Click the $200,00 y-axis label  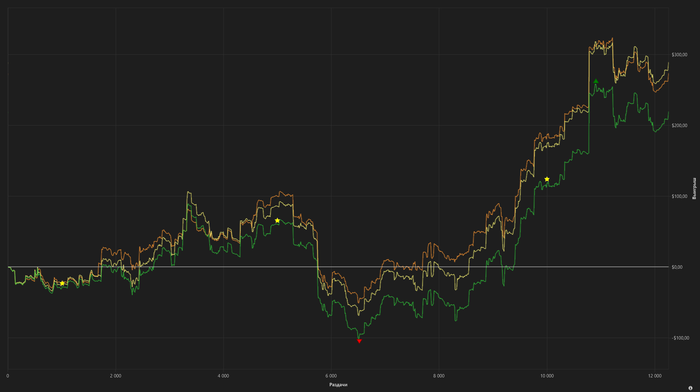click(679, 125)
